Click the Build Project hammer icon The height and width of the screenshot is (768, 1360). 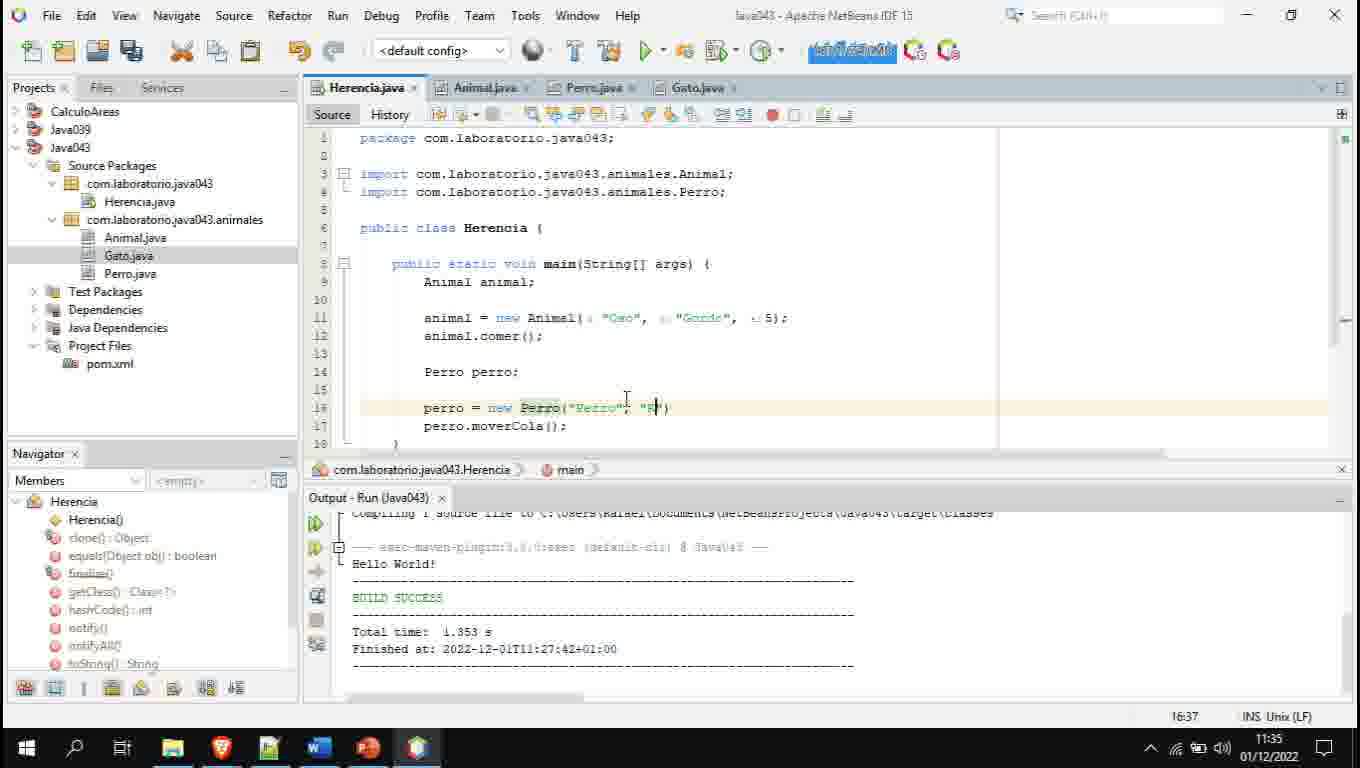point(575,51)
